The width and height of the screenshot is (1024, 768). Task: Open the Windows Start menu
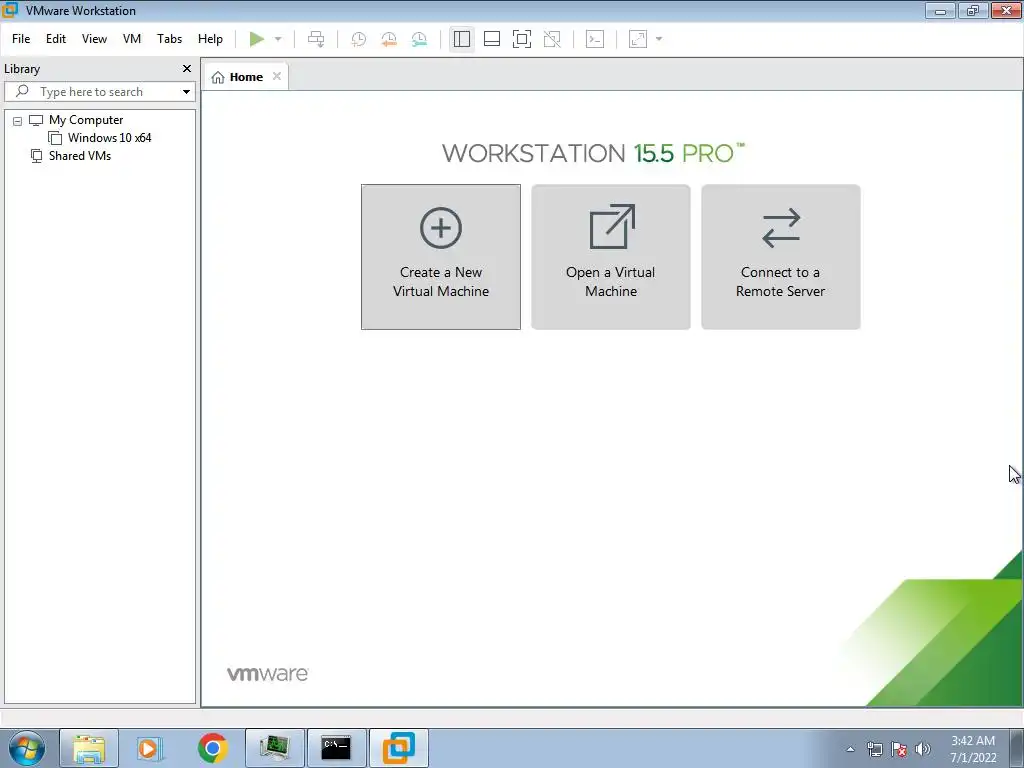point(27,748)
